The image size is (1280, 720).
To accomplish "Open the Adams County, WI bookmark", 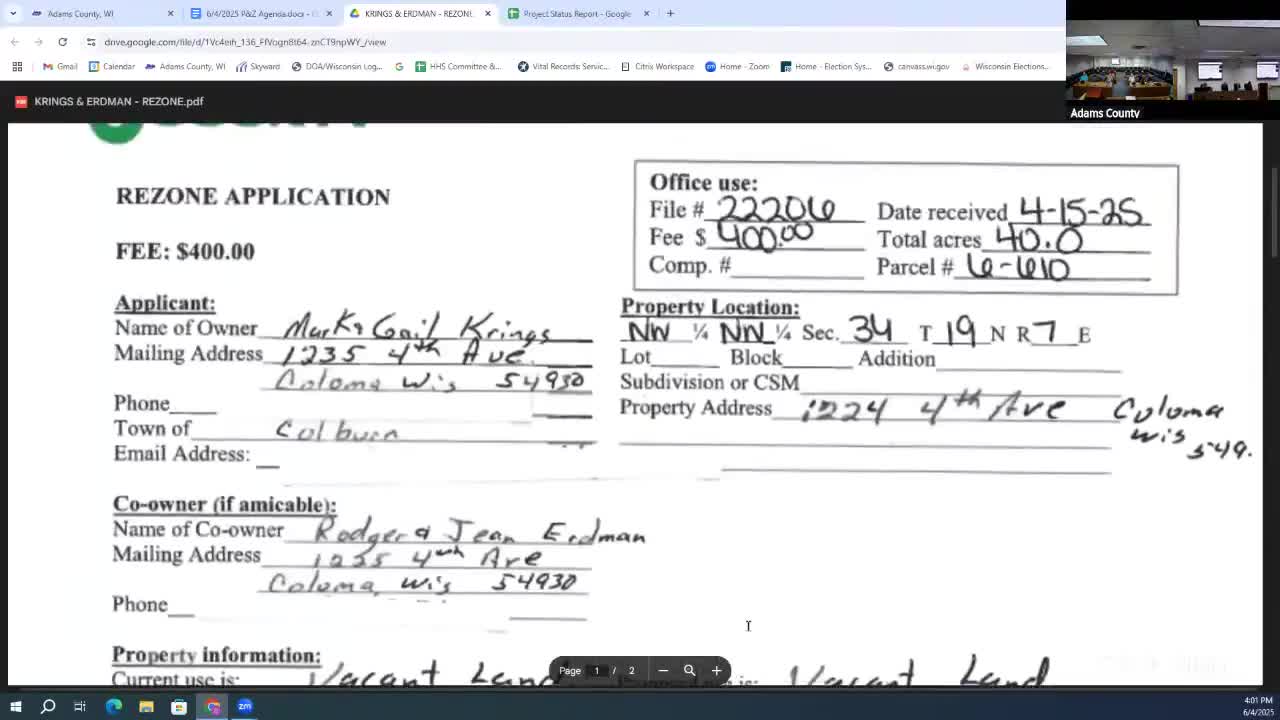I will [186, 66].
